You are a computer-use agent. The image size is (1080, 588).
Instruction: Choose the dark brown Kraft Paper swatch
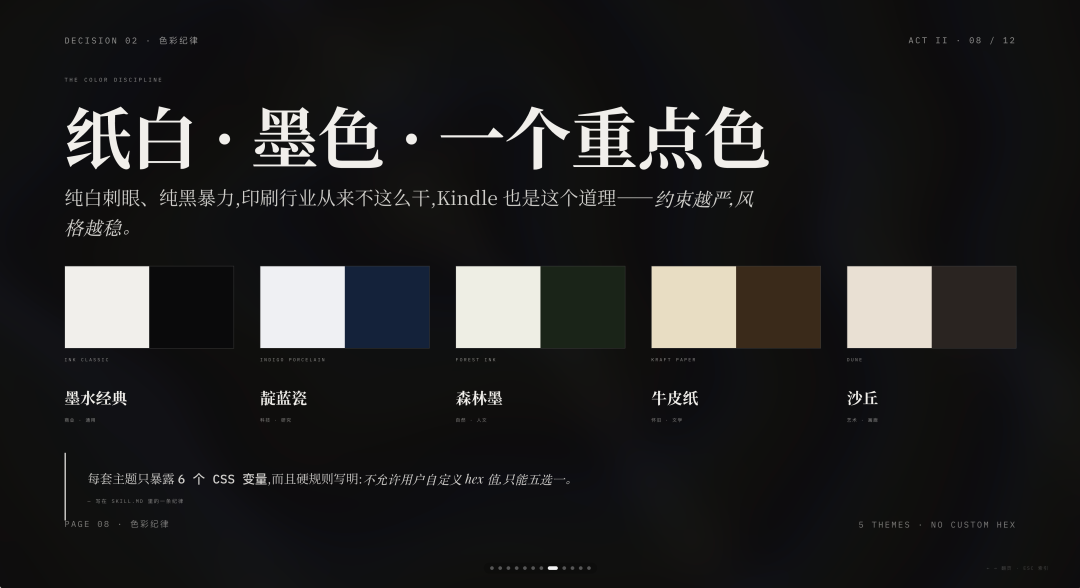[x=778, y=307]
